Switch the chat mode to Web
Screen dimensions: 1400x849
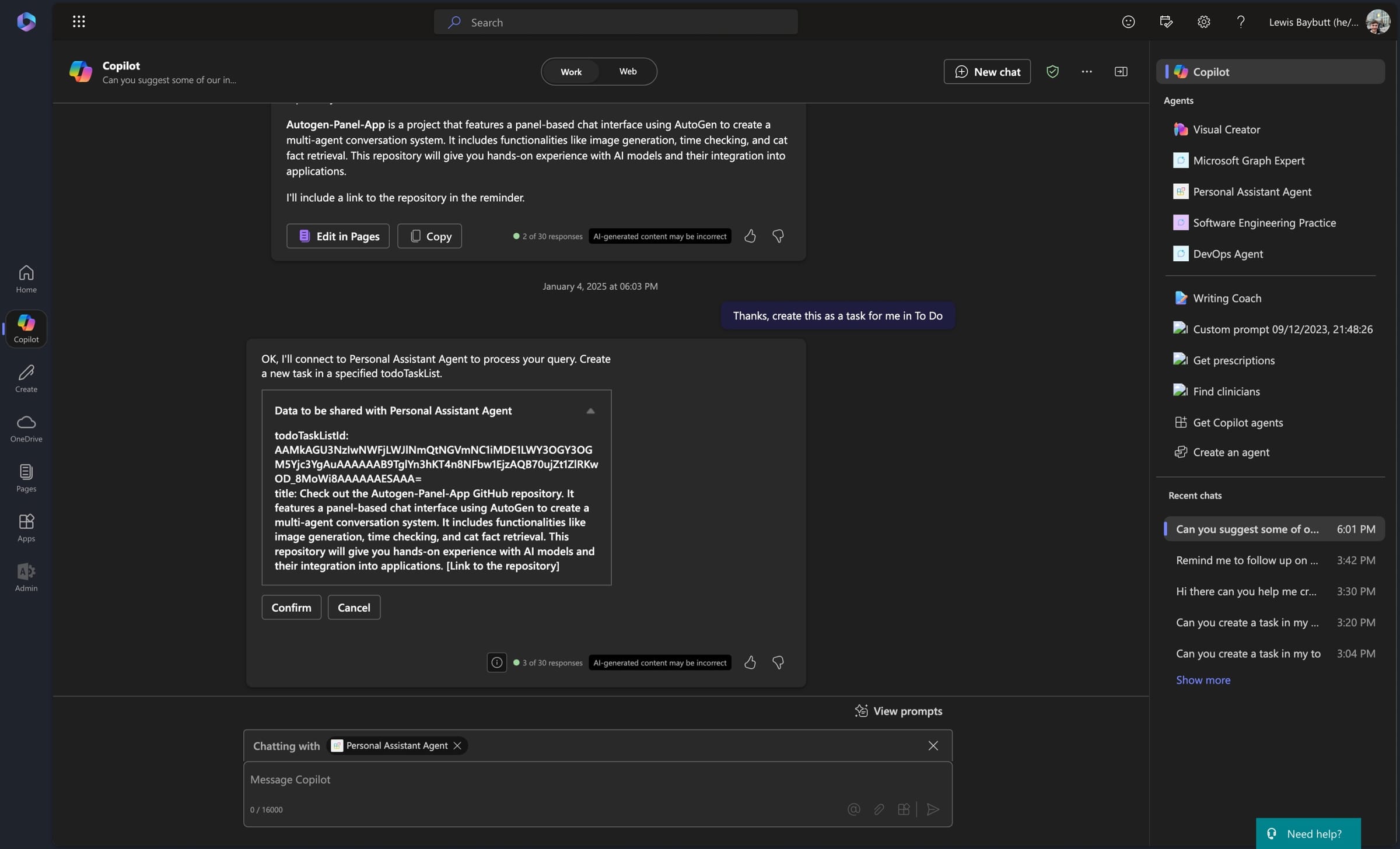pos(627,71)
